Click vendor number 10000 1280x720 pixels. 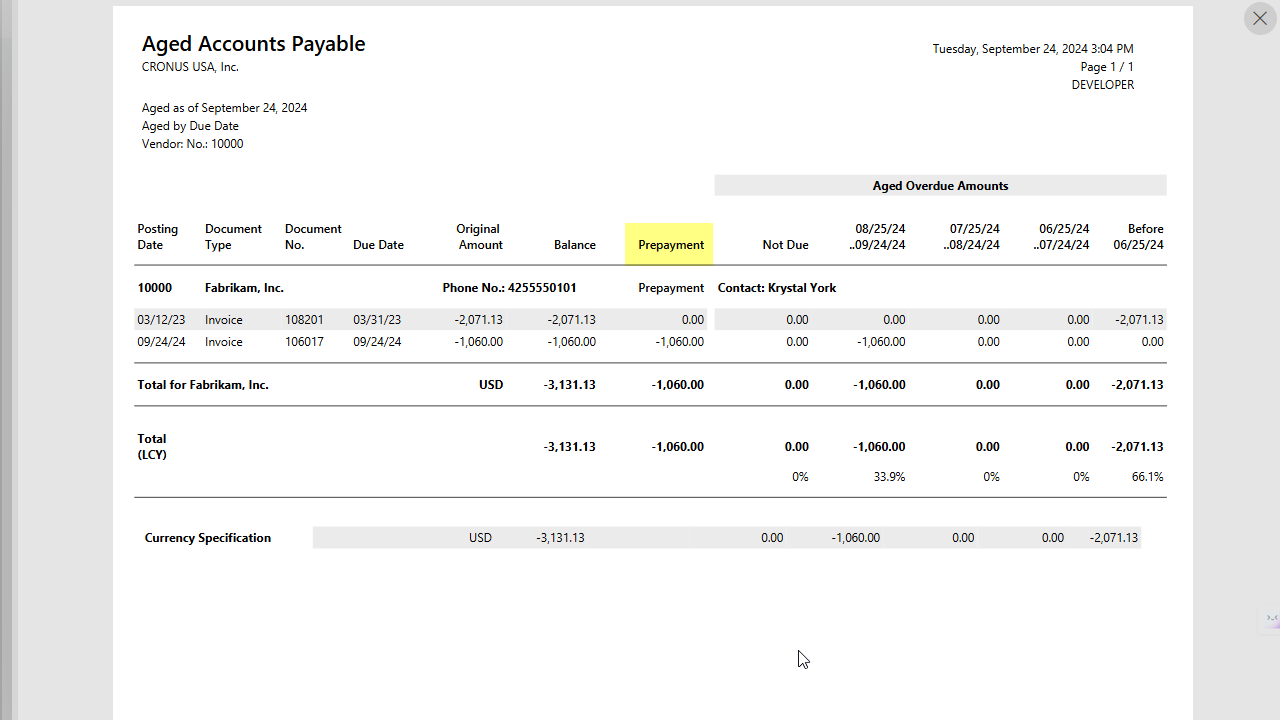(155, 287)
